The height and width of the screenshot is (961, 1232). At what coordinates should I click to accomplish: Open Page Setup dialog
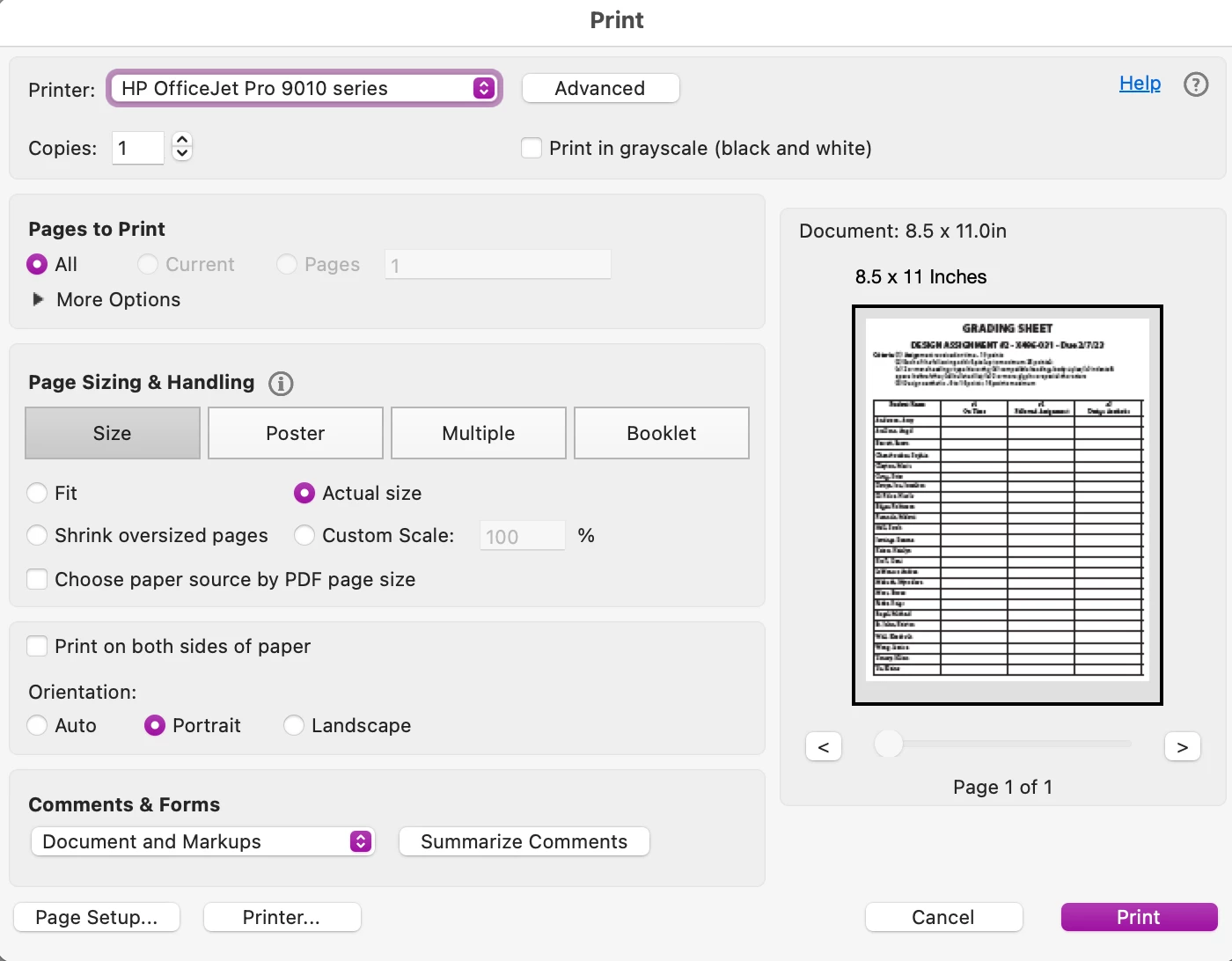pyautogui.click(x=97, y=917)
